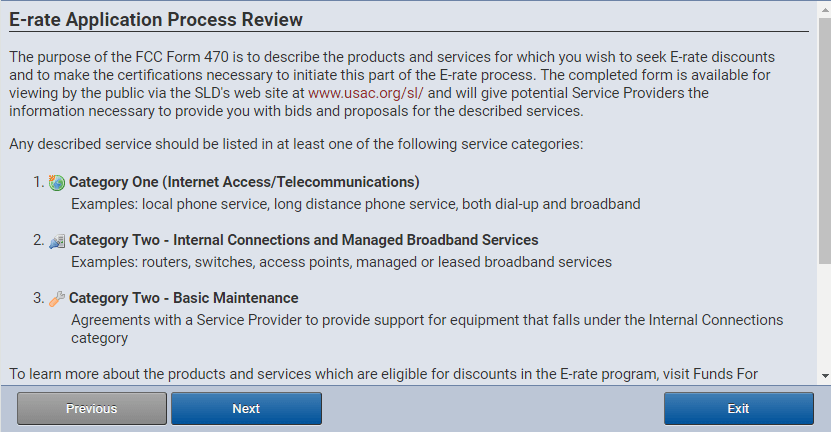Open the www.usac.org/sl/ link

(366, 93)
